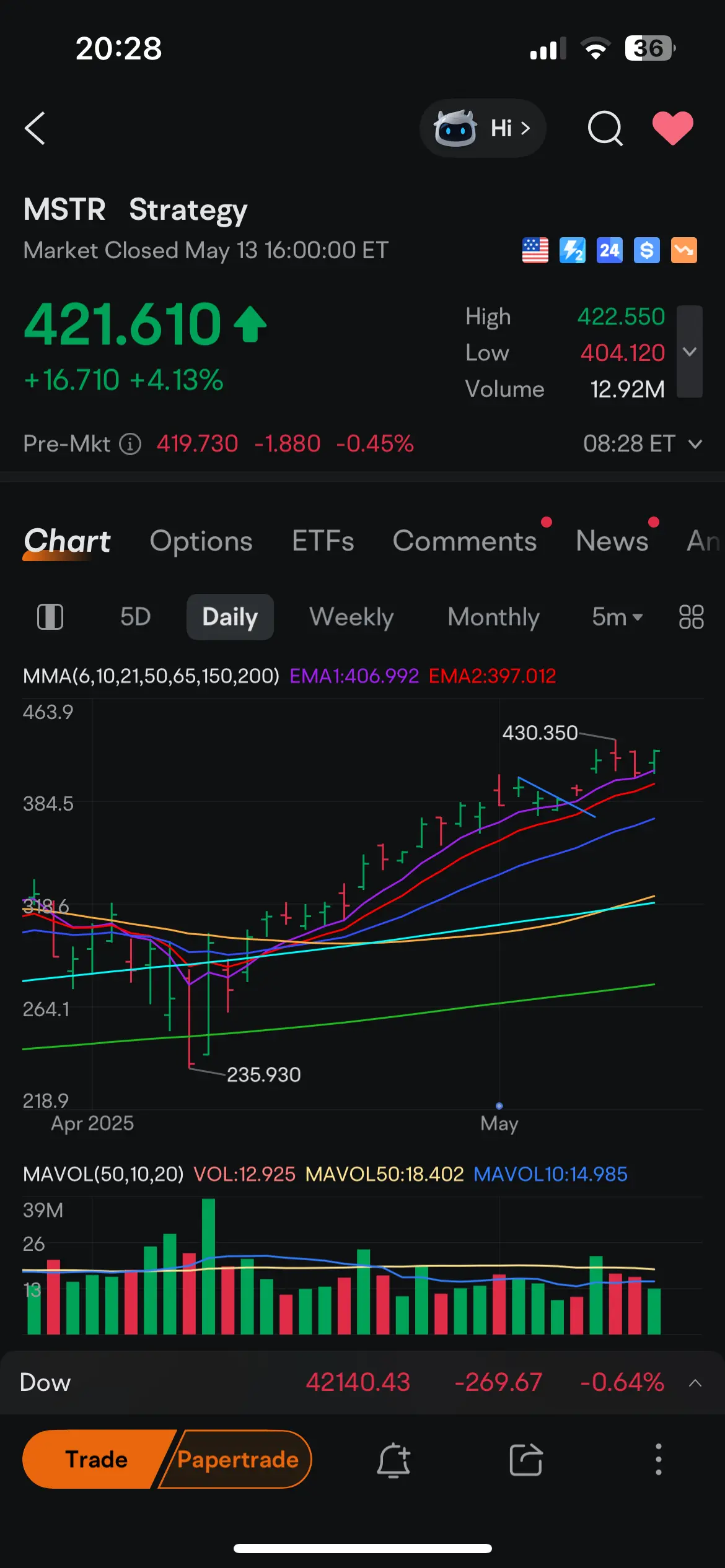This screenshot has width=725, height=1568.
Task: Tap the blue event dot above May
Action: 499,1105
